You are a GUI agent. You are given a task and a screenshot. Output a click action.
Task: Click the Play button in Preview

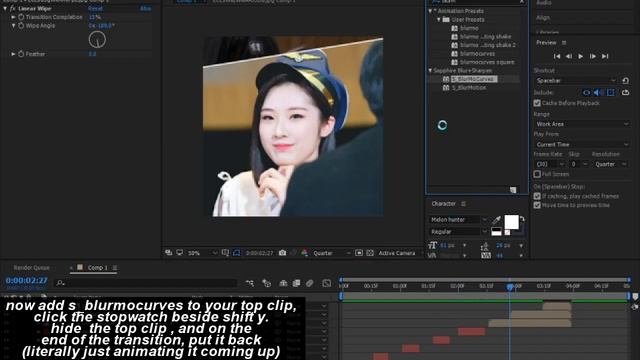[580, 56]
